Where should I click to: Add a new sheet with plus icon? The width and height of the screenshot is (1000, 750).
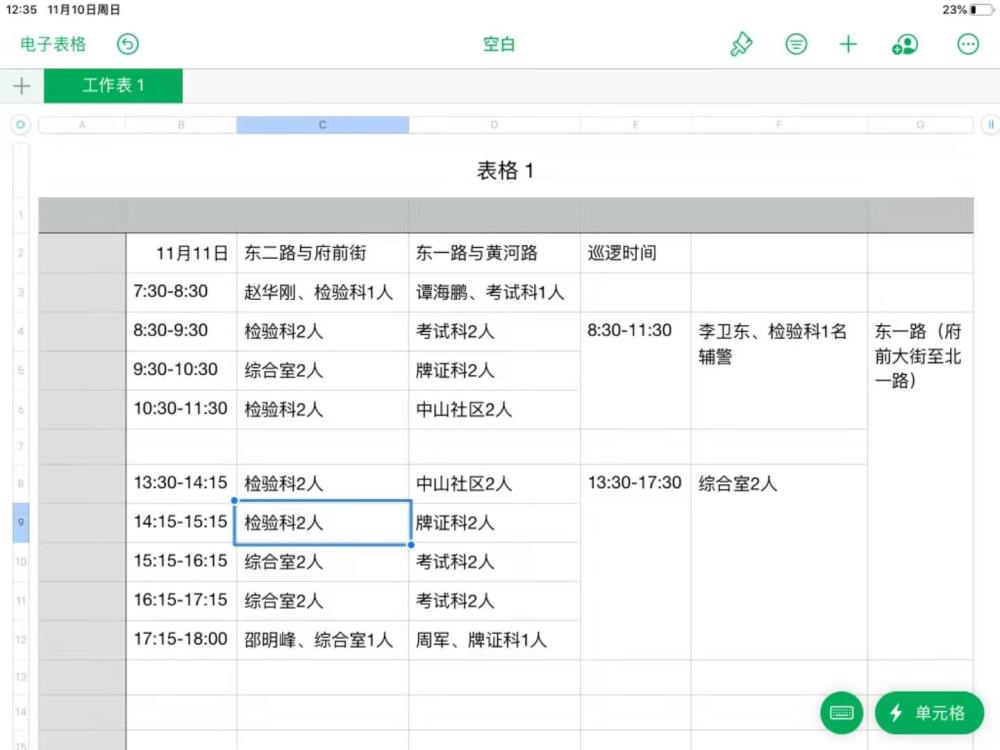[22, 85]
